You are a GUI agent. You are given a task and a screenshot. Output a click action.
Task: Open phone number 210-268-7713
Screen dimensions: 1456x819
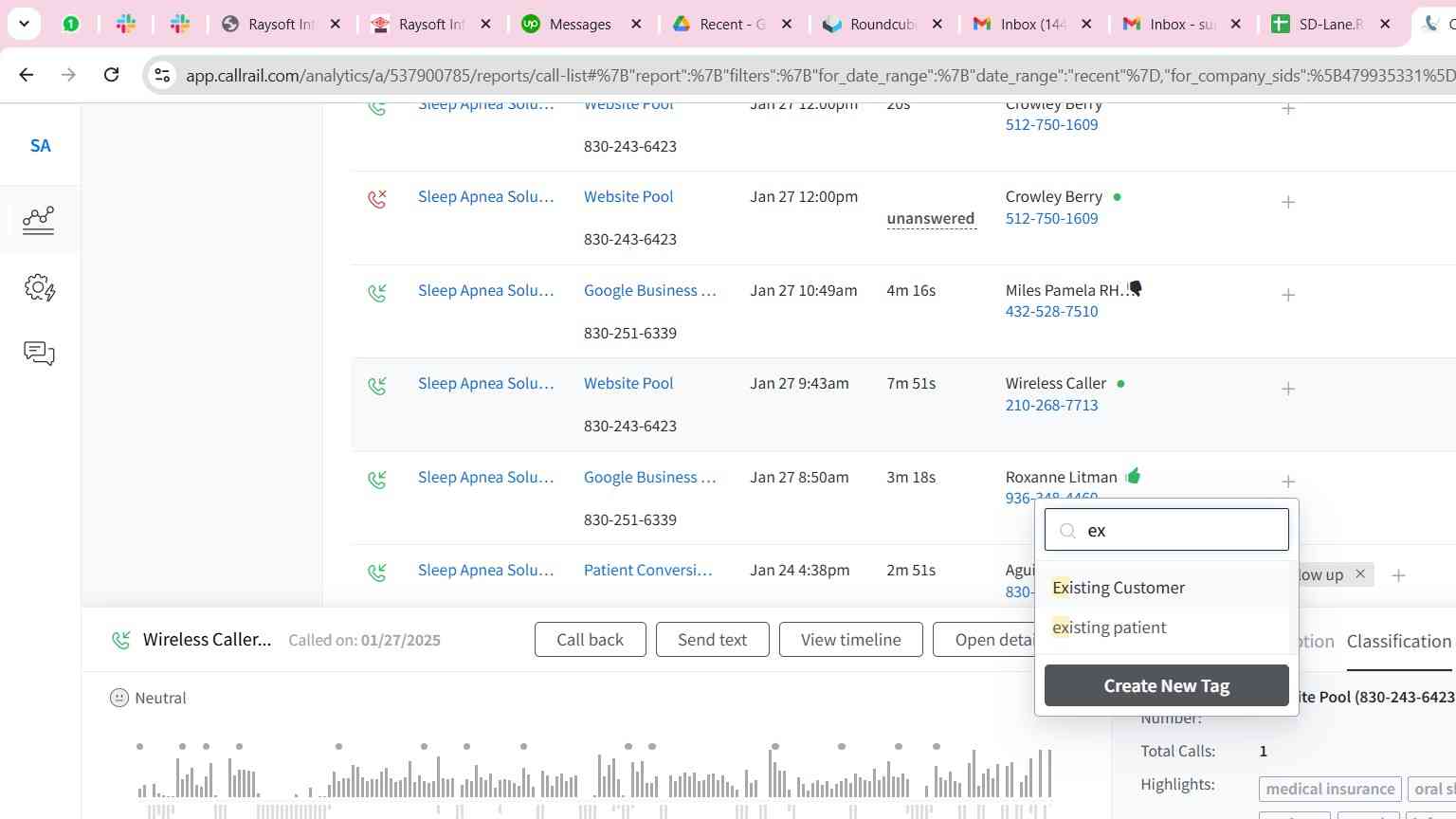click(1051, 405)
